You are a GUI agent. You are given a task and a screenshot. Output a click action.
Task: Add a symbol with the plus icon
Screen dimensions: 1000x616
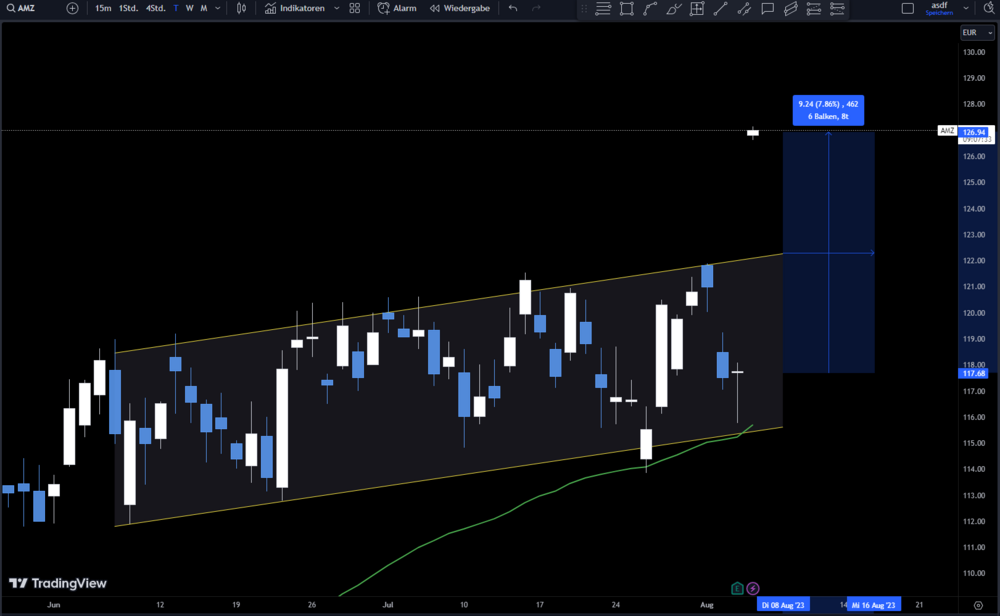point(72,8)
